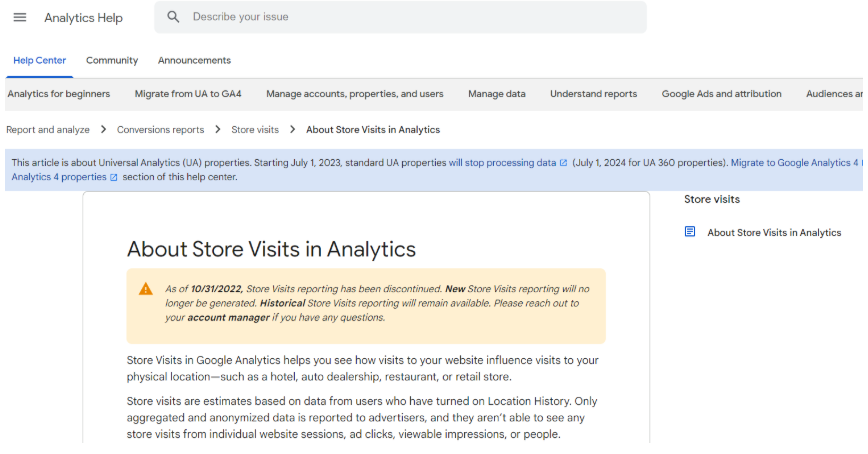This screenshot has width=868, height=454.
Task: Click chevron after 'Report and analyze' breadcrumb
Action: click(103, 130)
